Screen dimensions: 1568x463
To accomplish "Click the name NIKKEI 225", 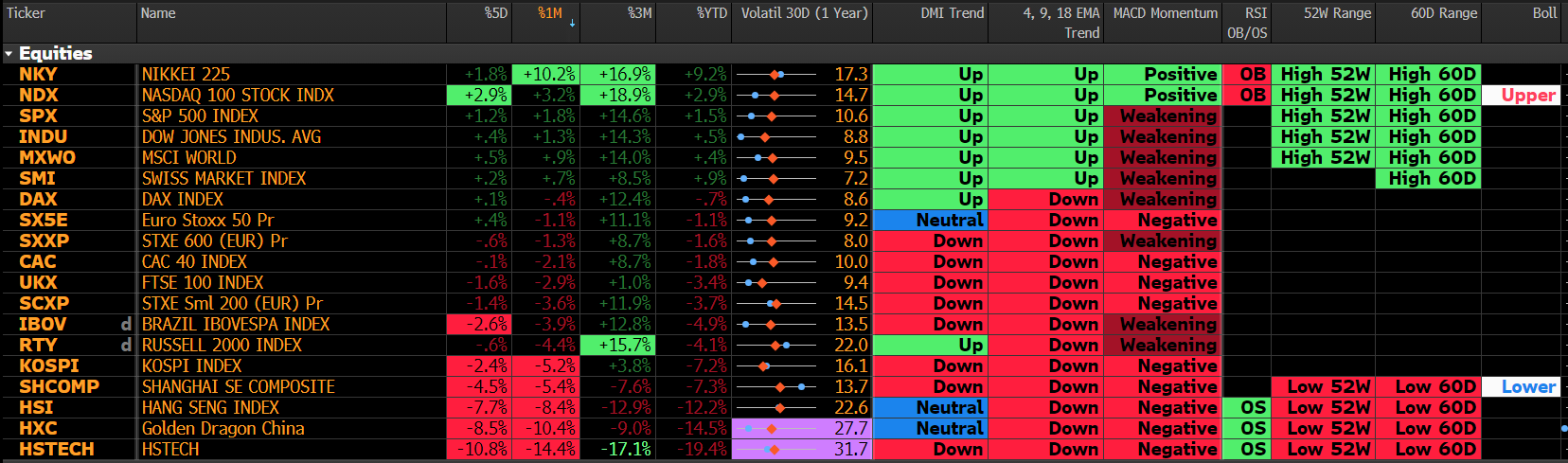I will coord(186,74).
